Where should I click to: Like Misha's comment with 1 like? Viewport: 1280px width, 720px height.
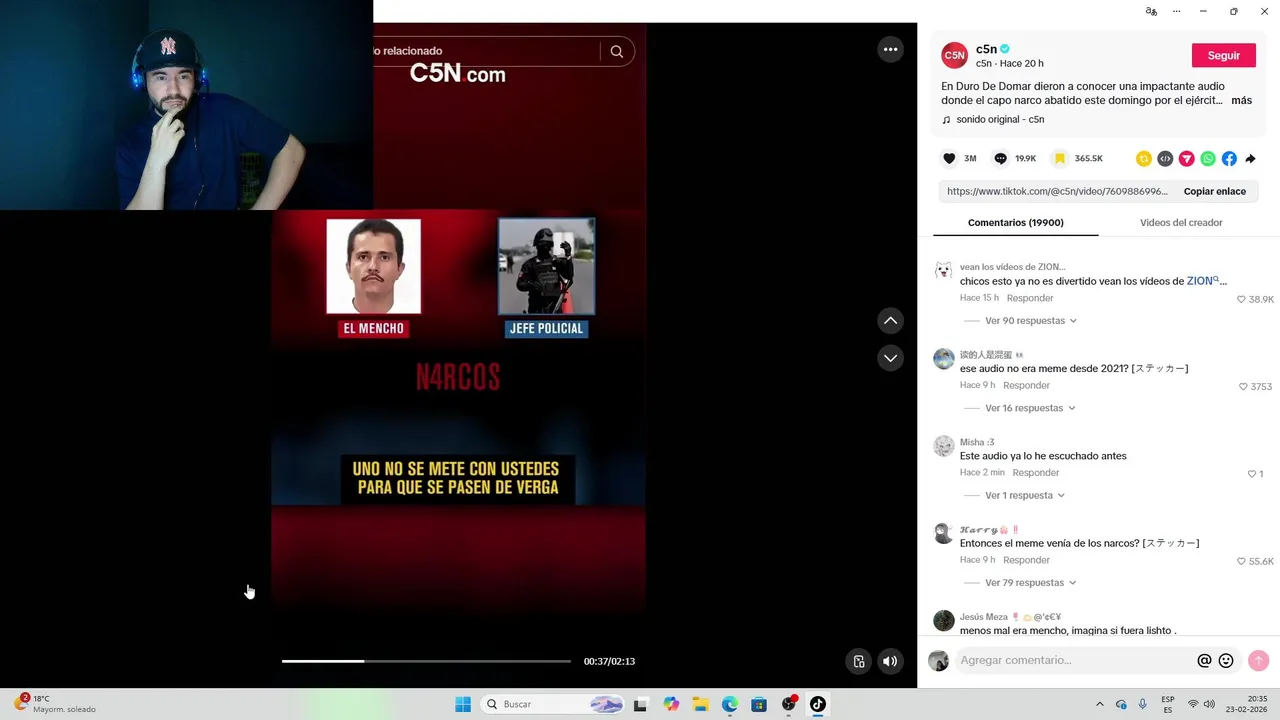point(1251,474)
